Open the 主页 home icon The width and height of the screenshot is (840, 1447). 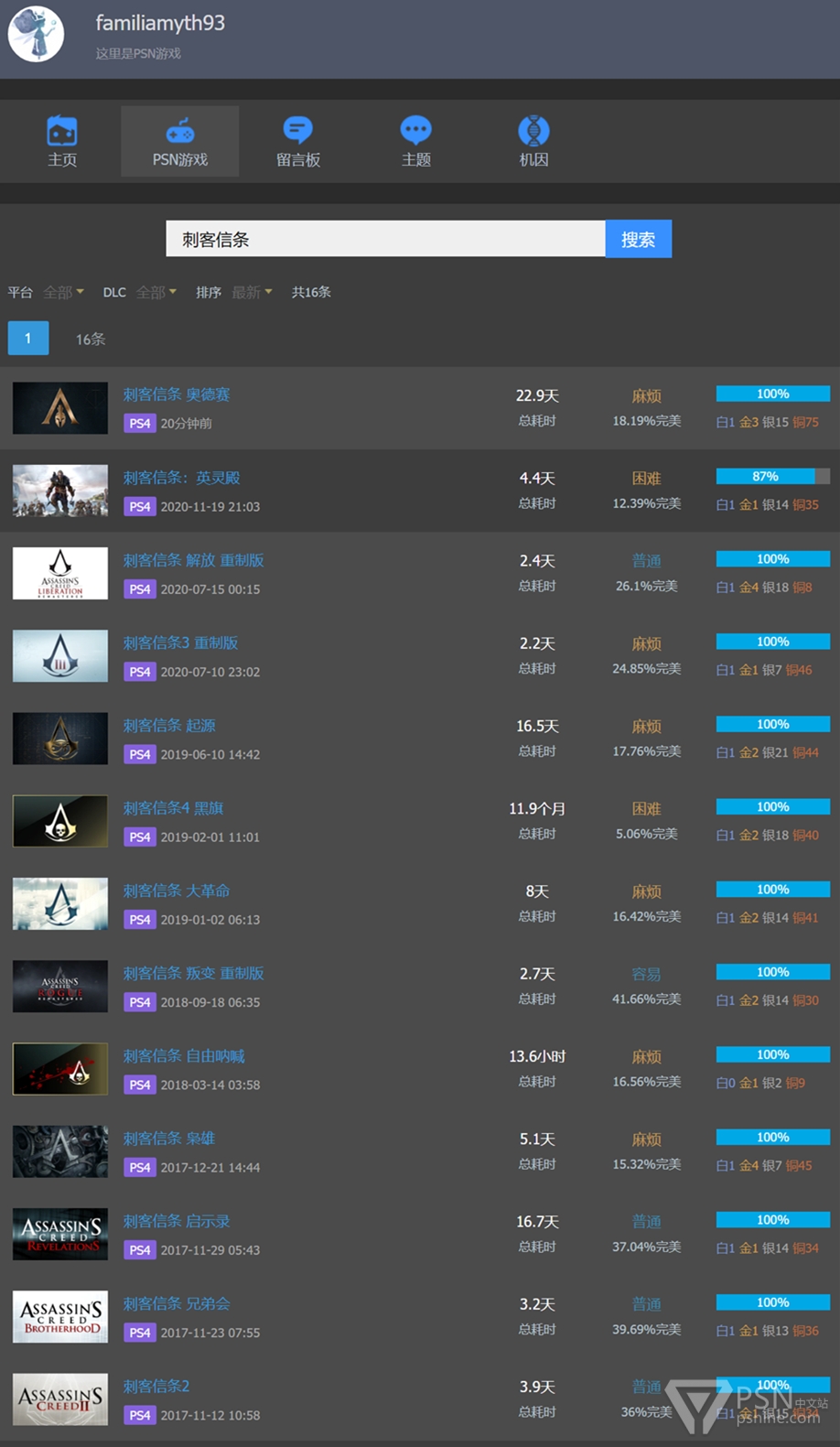[x=62, y=132]
